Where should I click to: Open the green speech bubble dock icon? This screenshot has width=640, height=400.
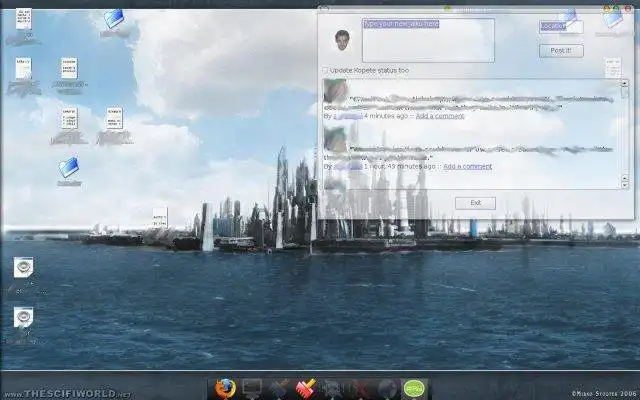click(x=414, y=389)
